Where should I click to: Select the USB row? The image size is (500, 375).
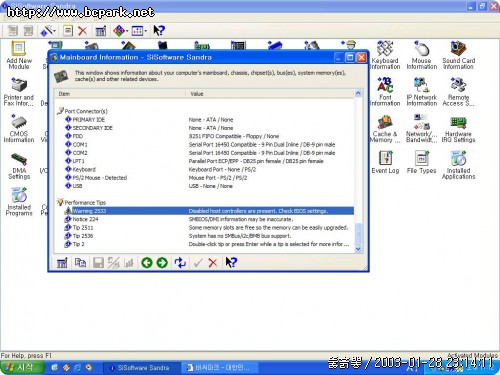[x=204, y=186]
